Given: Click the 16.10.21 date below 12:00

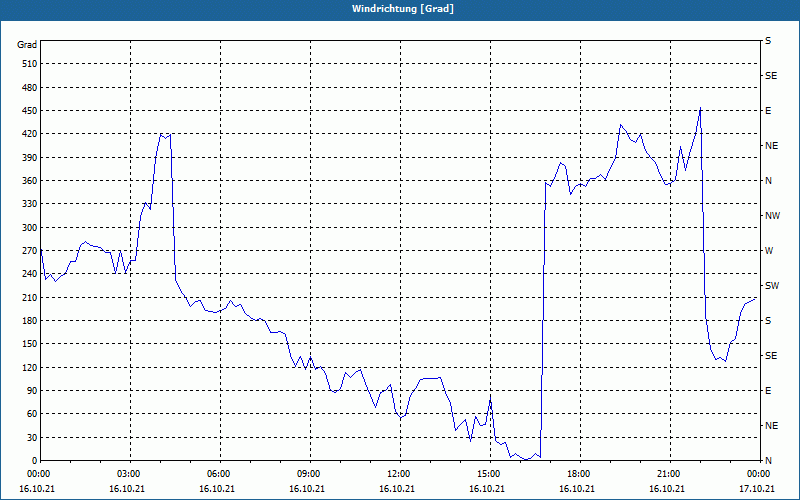Looking at the screenshot, I should pos(397,488).
